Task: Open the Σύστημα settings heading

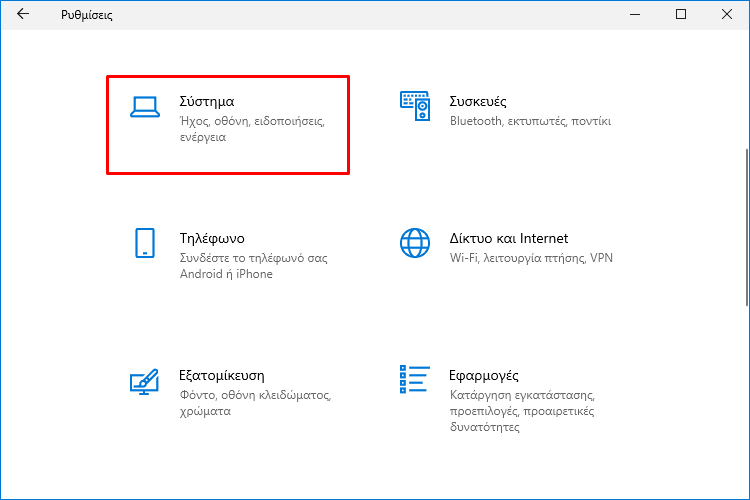Action: coord(207,101)
